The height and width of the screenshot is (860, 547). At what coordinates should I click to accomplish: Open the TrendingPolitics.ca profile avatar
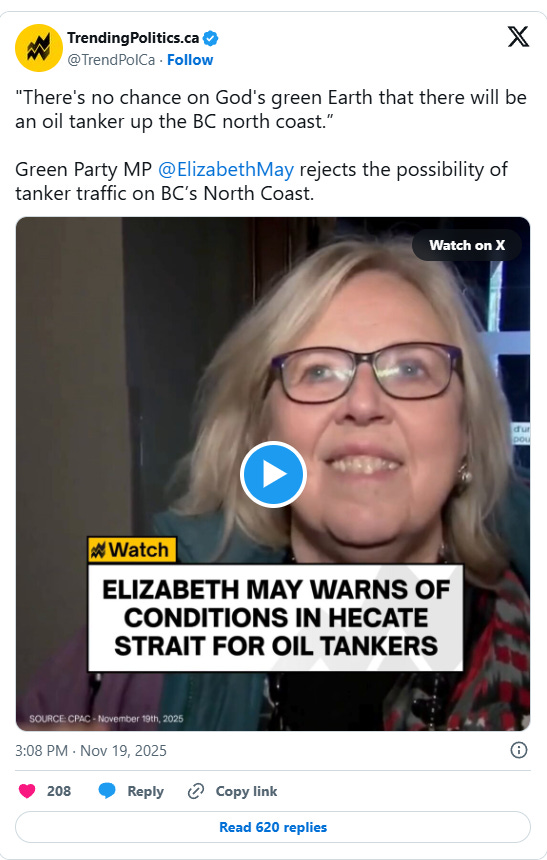(38, 48)
